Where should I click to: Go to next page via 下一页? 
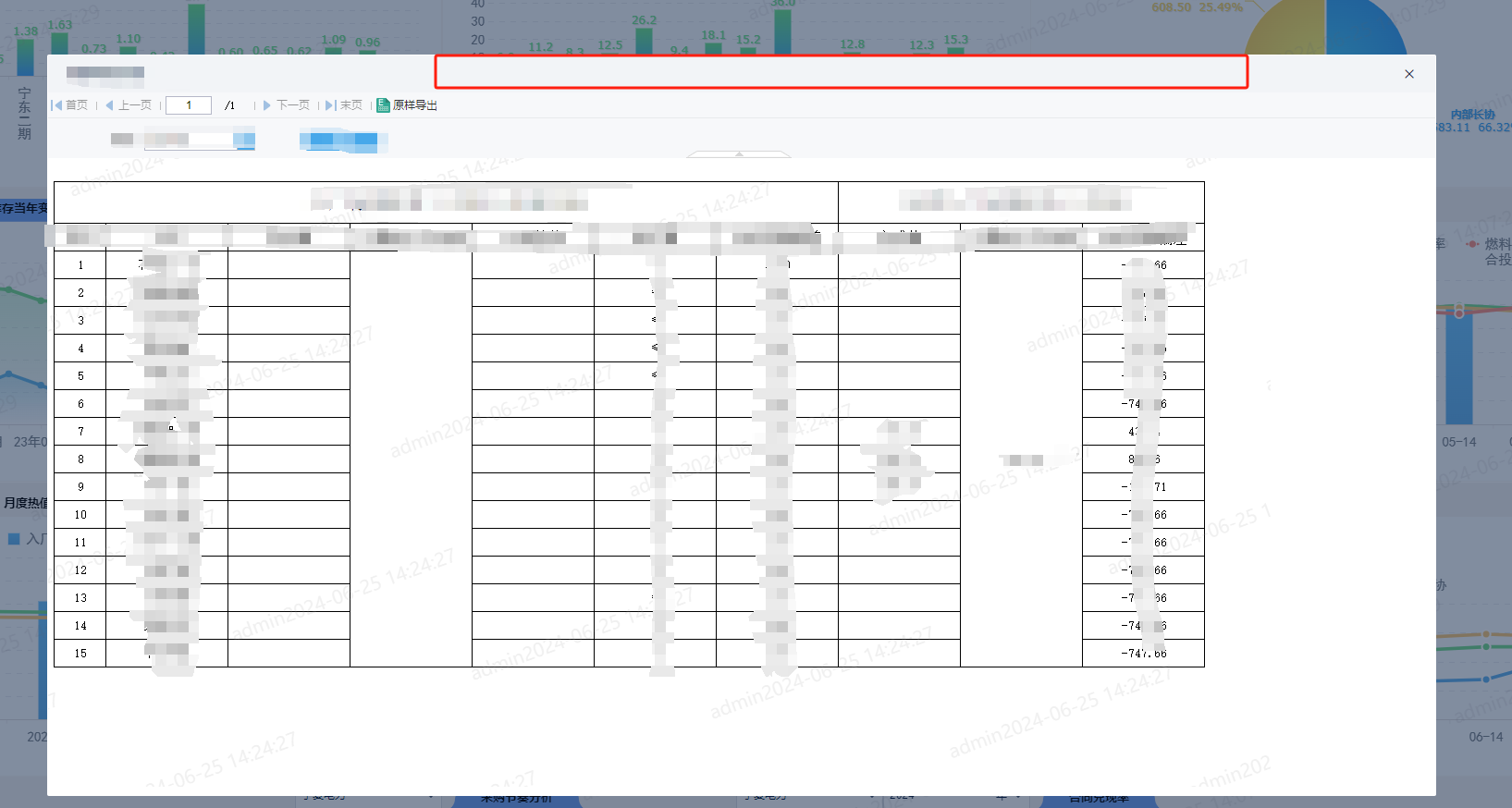point(287,105)
